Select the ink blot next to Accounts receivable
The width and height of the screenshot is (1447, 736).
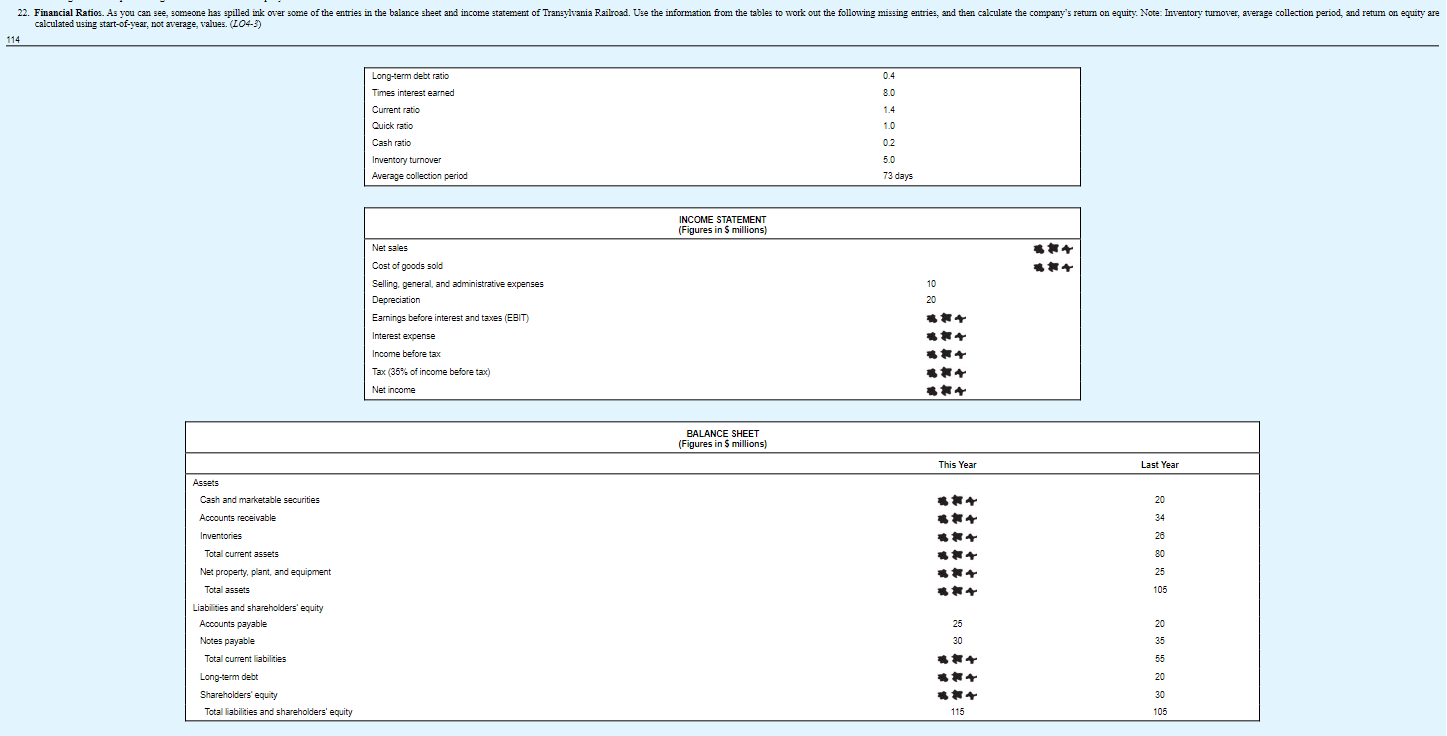coord(957,518)
